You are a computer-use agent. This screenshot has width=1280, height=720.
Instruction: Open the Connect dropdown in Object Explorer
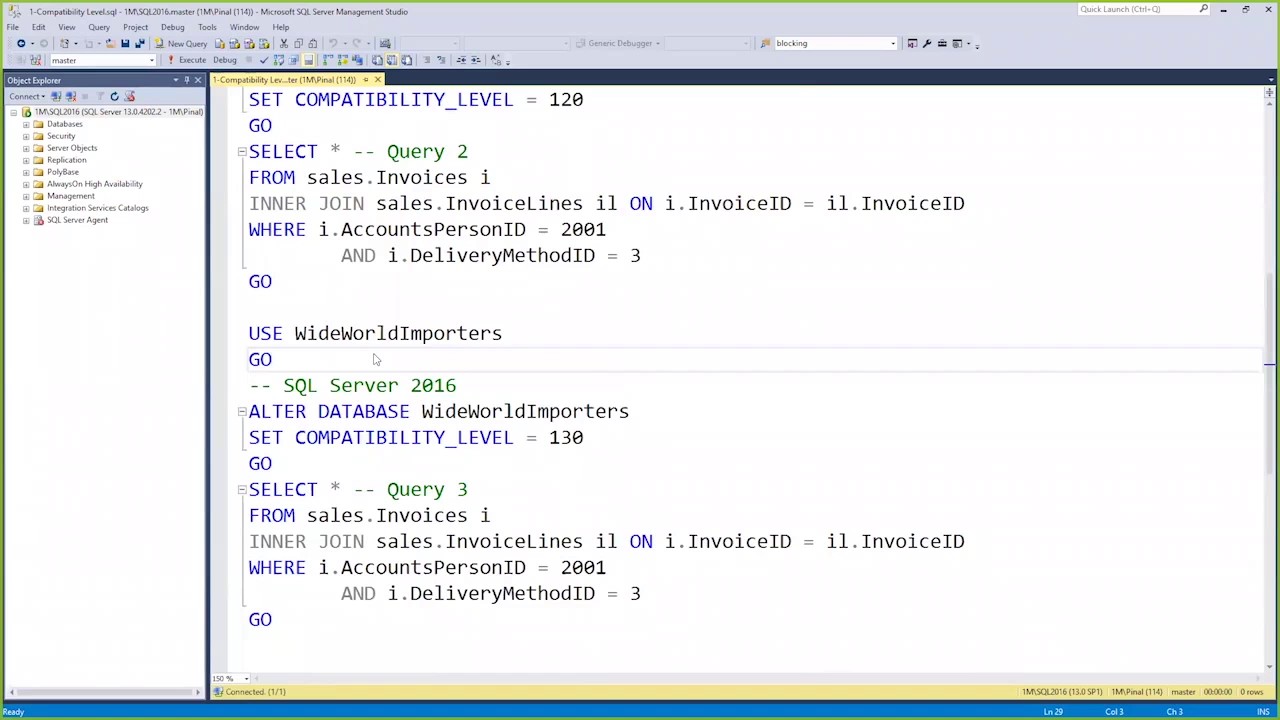[x=28, y=96]
